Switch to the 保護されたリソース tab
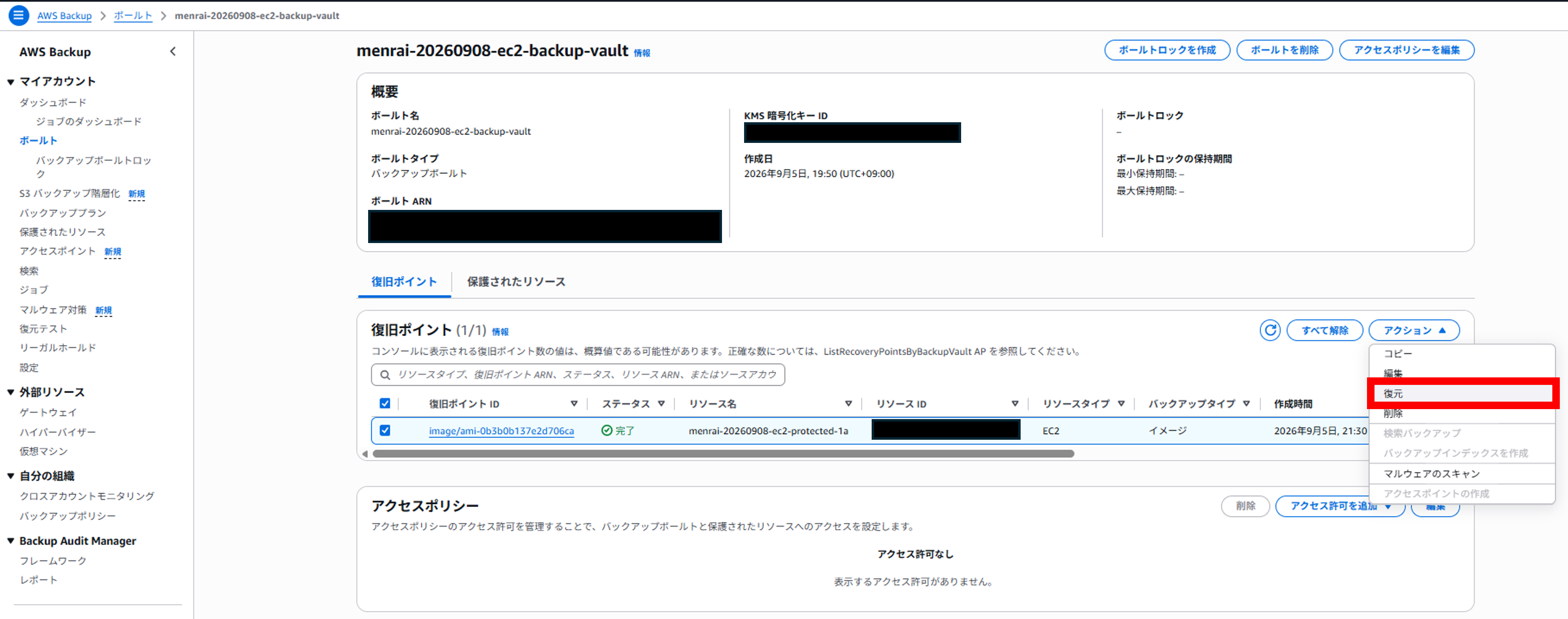Screen dimensions: 1568x619 pos(516,282)
